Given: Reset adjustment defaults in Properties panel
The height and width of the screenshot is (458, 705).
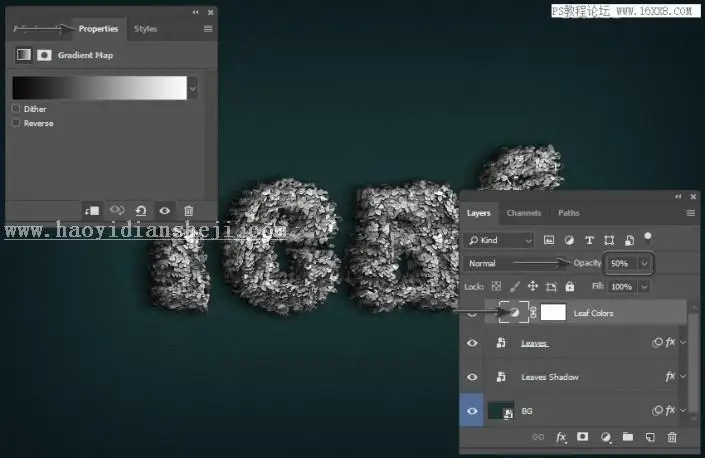Looking at the screenshot, I should 141,210.
